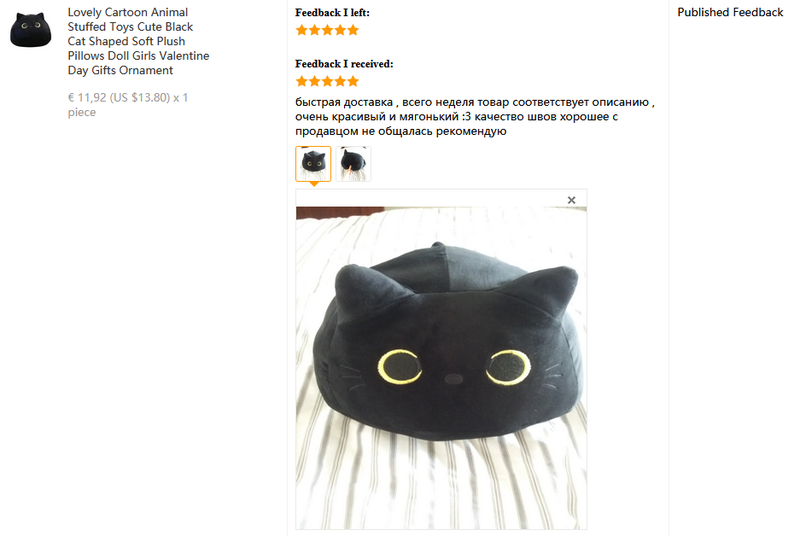Click the Feedback I received heading
Screen dimensions: 800x536
point(344,64)
